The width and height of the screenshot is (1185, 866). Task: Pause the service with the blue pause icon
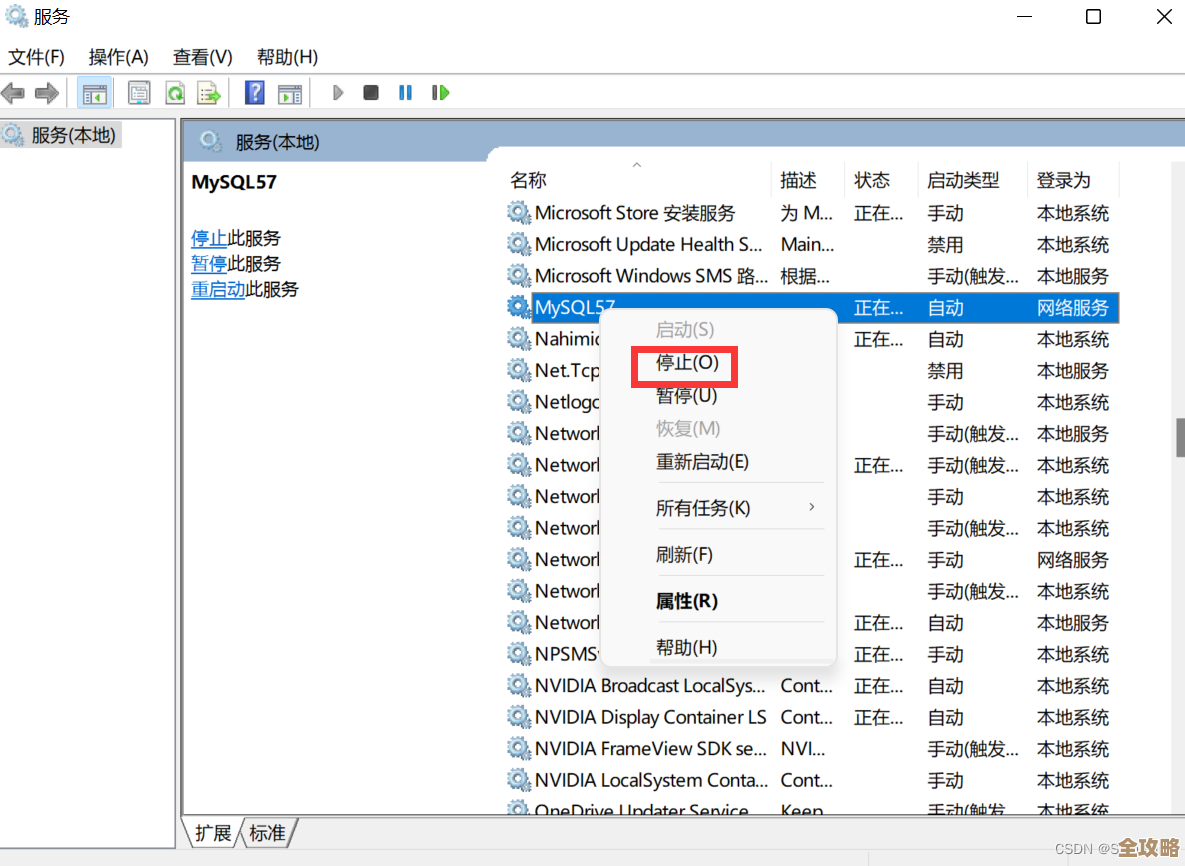[x=405, y=92]
